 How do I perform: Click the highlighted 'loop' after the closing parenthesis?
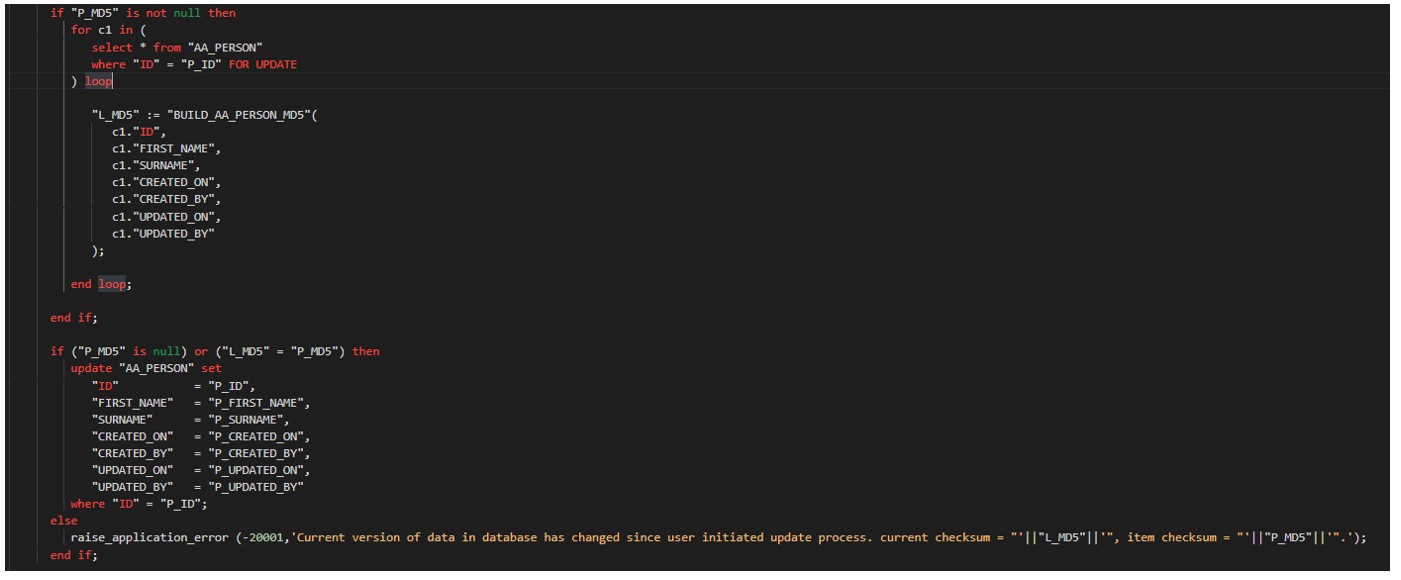coord(99,81)
